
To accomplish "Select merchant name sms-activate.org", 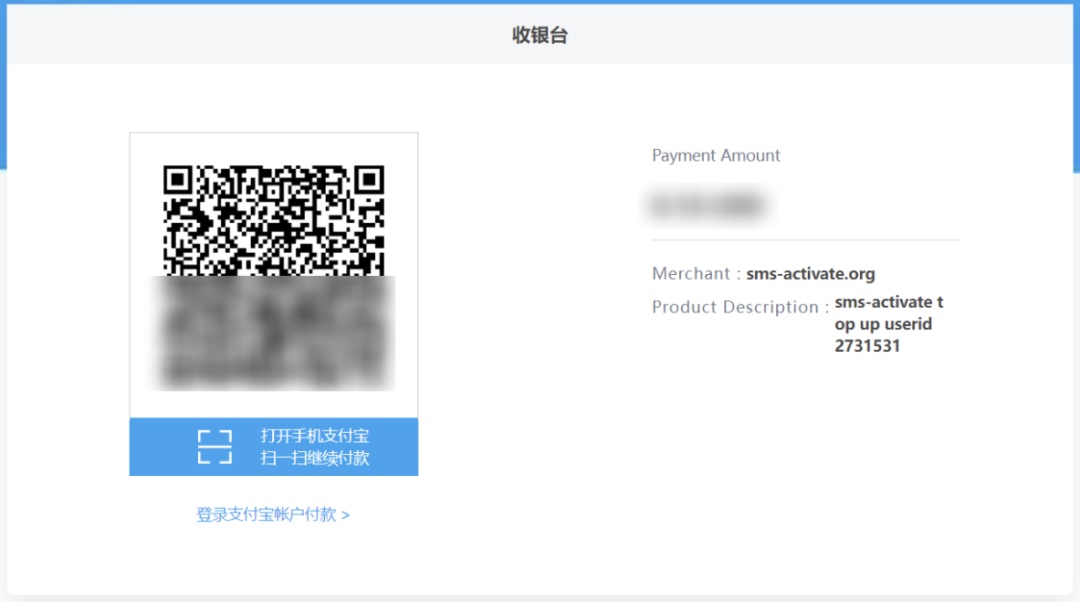I will tap(811, 273).
